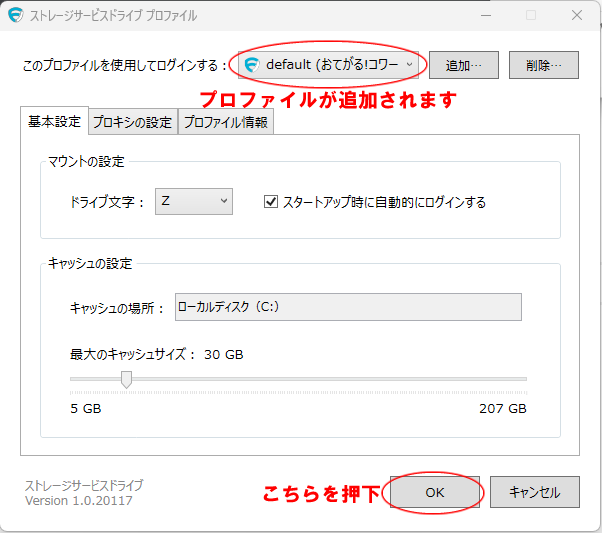Click the 30 GB cache size value

click(223, 354)
